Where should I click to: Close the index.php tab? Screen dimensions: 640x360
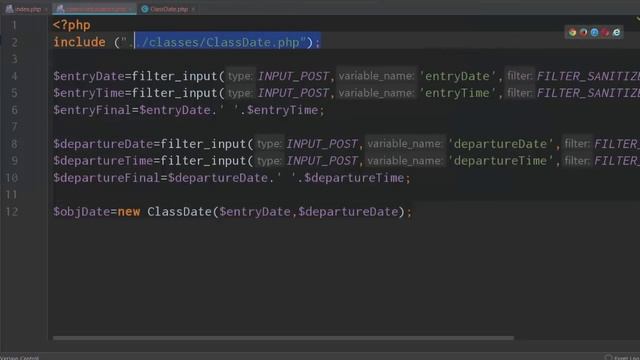pyautogui.click(x=46, y=9)
